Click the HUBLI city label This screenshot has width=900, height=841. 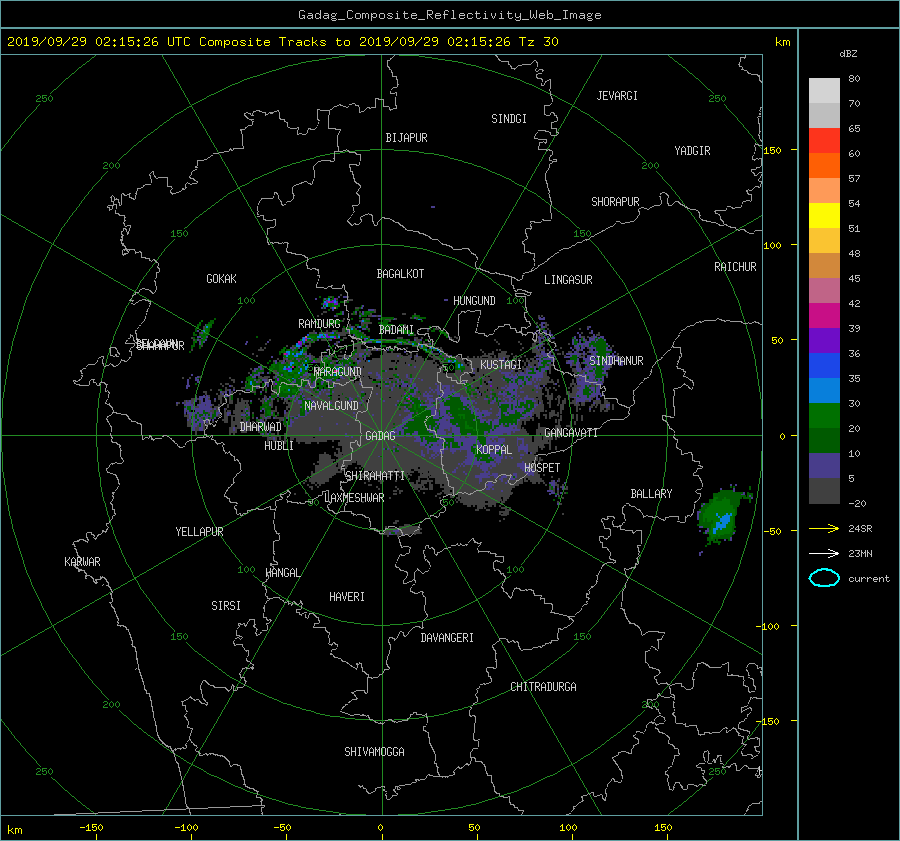(x=278, y=446)
